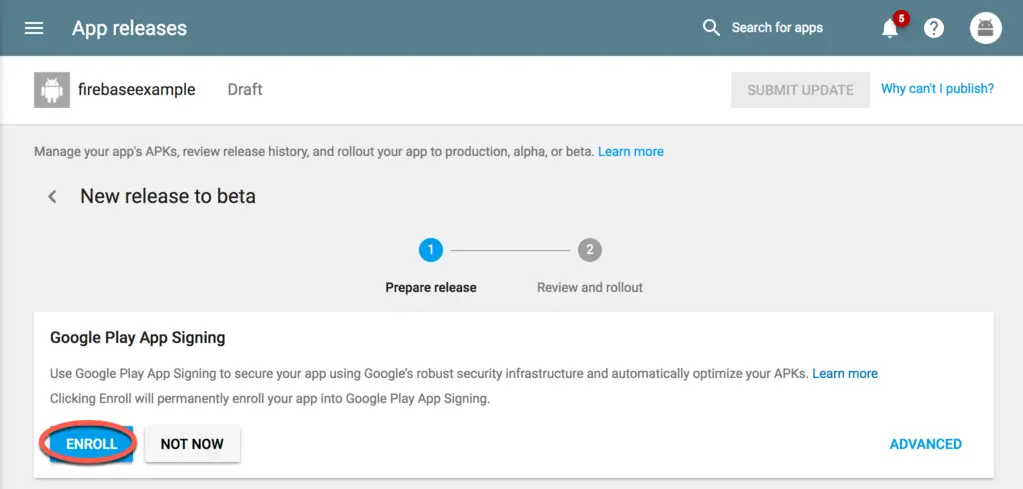Click the step 1 circle indicator
Image resolution: width=1023 pixels, height=489 pixels.
pyautogui.click(x=431, y=250)
